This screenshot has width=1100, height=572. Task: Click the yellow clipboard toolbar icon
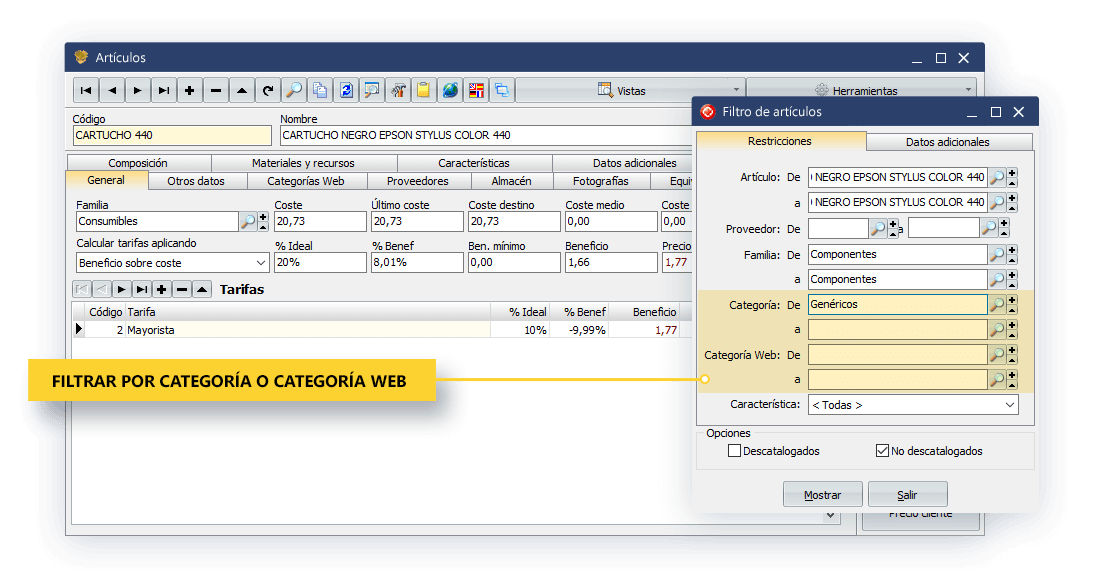[424, 90]
